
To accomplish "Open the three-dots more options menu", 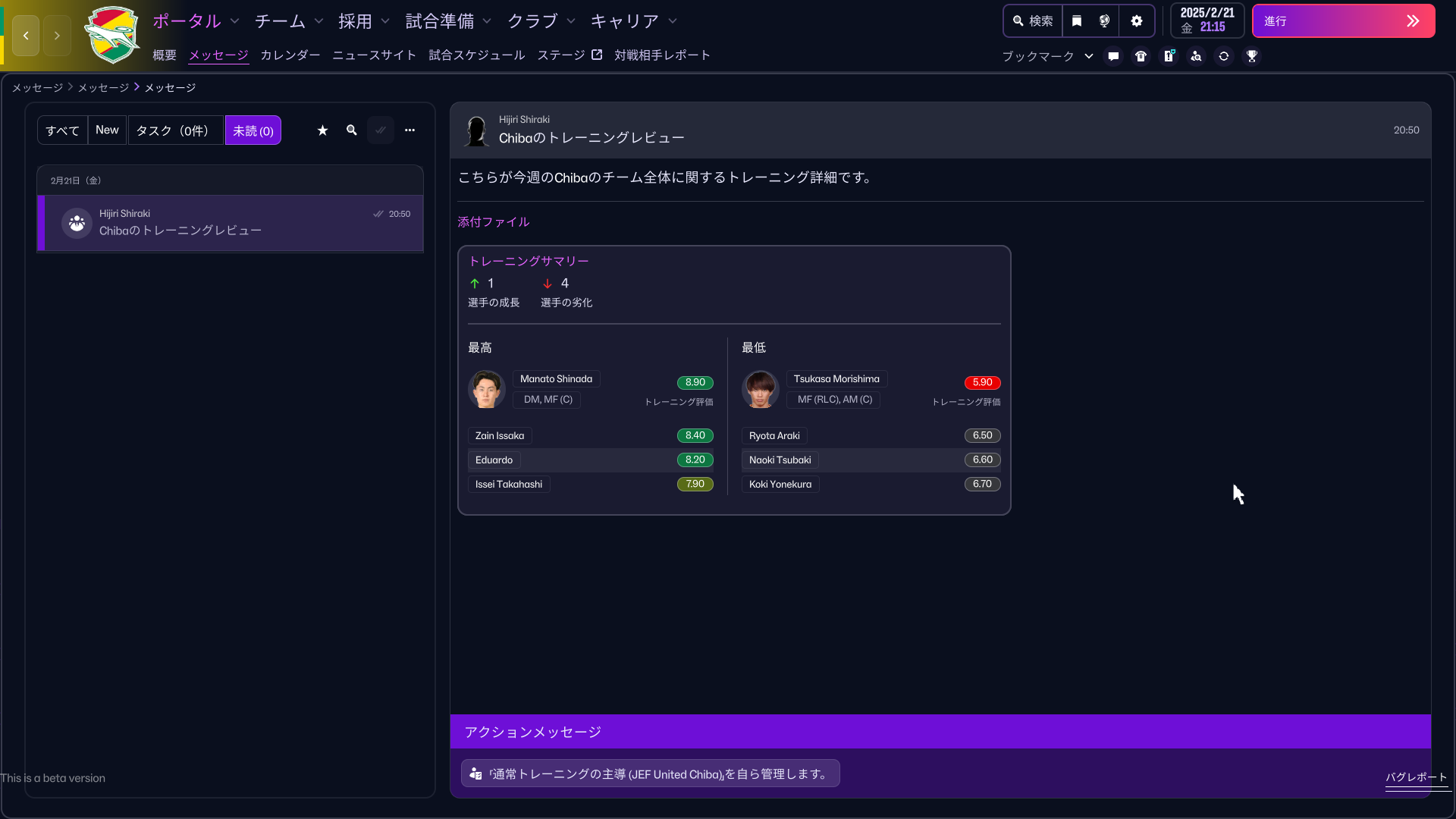I will [x=410, y=130].
